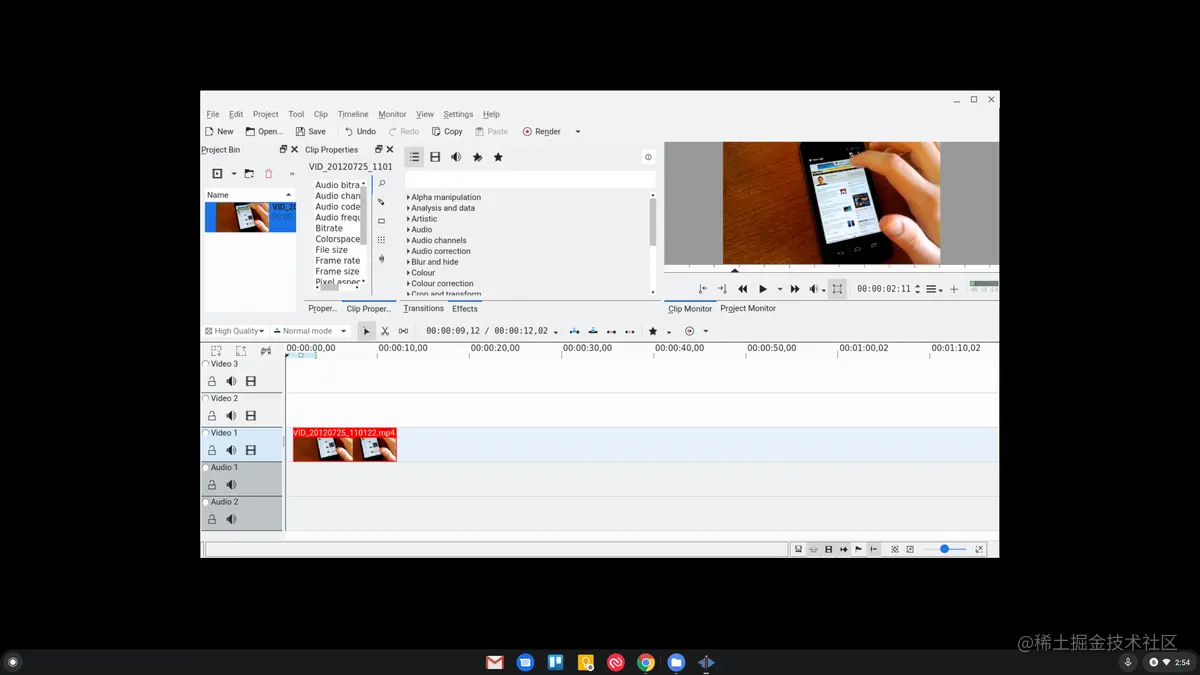Image resolution: width=1200 pixels, height=675 pixels.
Task: Open the Timeline menu
Action: pyautogui.click(x=353, y=114)
